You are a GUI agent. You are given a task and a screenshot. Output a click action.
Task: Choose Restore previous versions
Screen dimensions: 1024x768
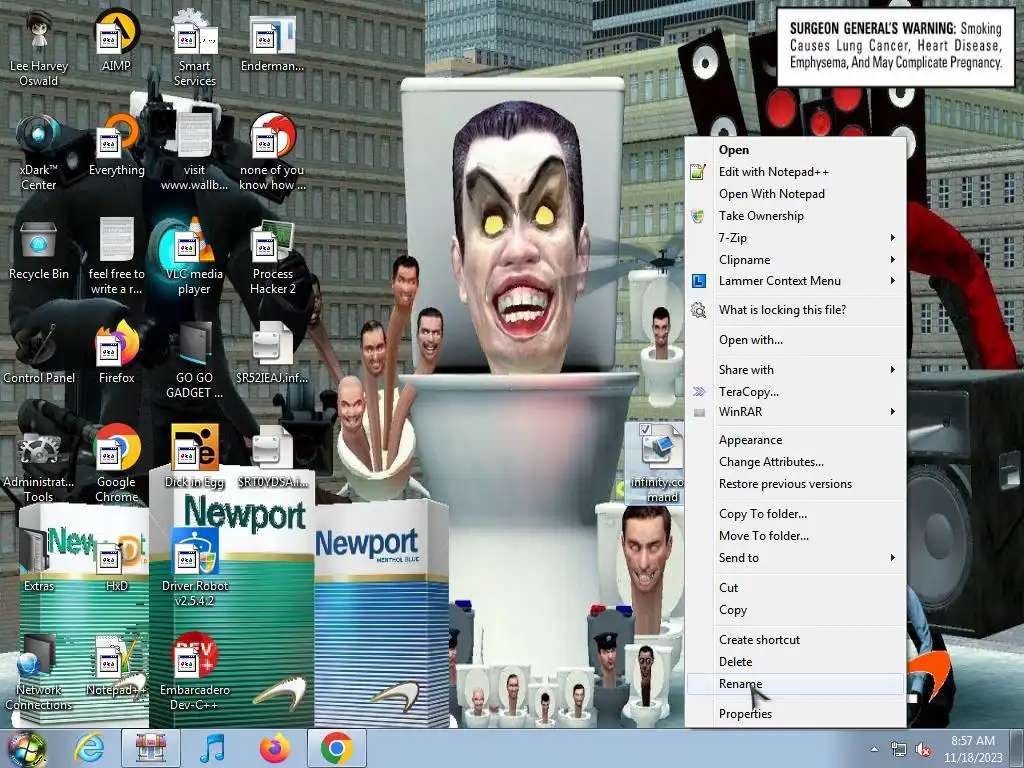tap(796, 484)
